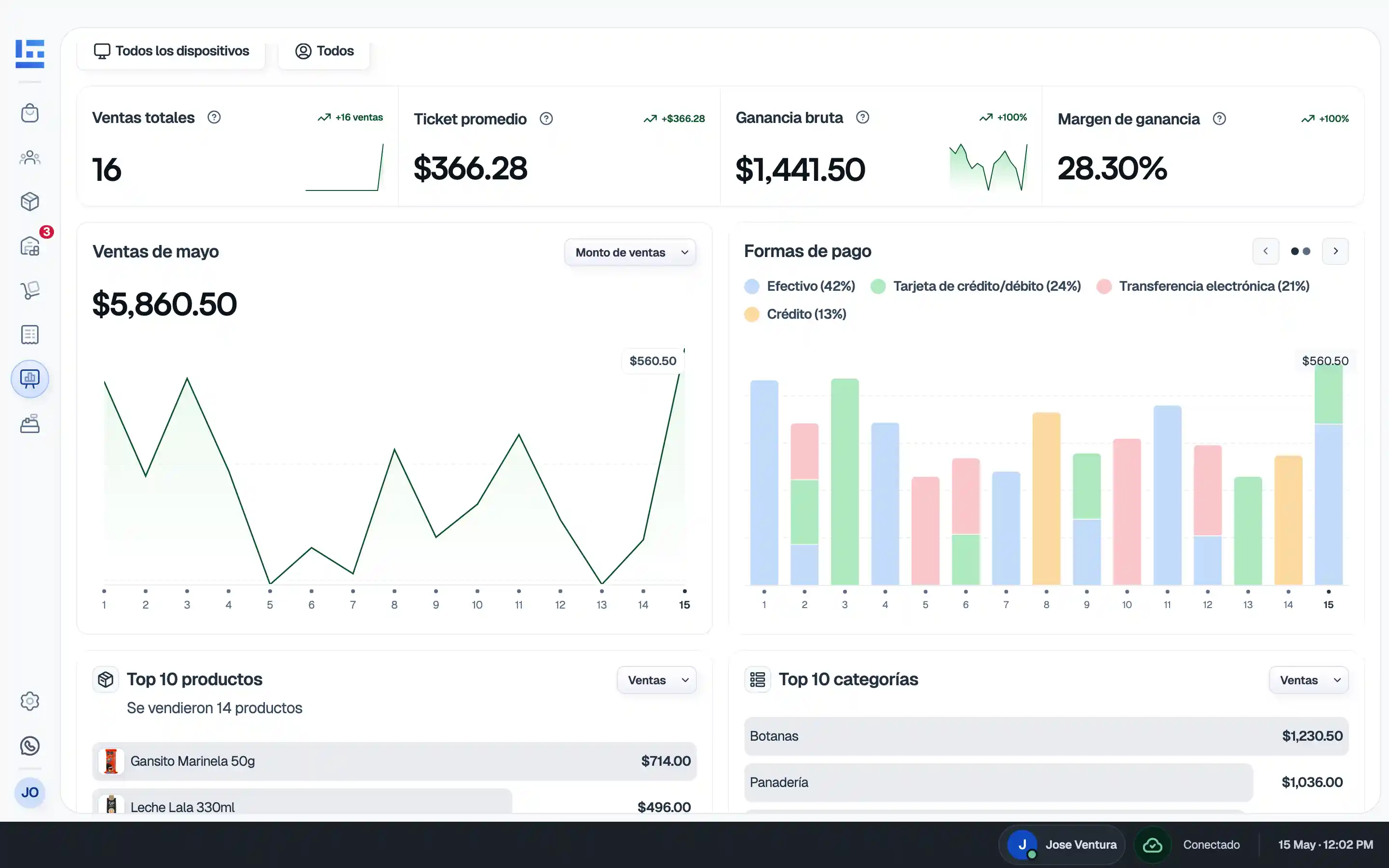Screen dimensions: 1389x868
Task: Click the Jose Ventura user button
Action: coord(1063,844)
